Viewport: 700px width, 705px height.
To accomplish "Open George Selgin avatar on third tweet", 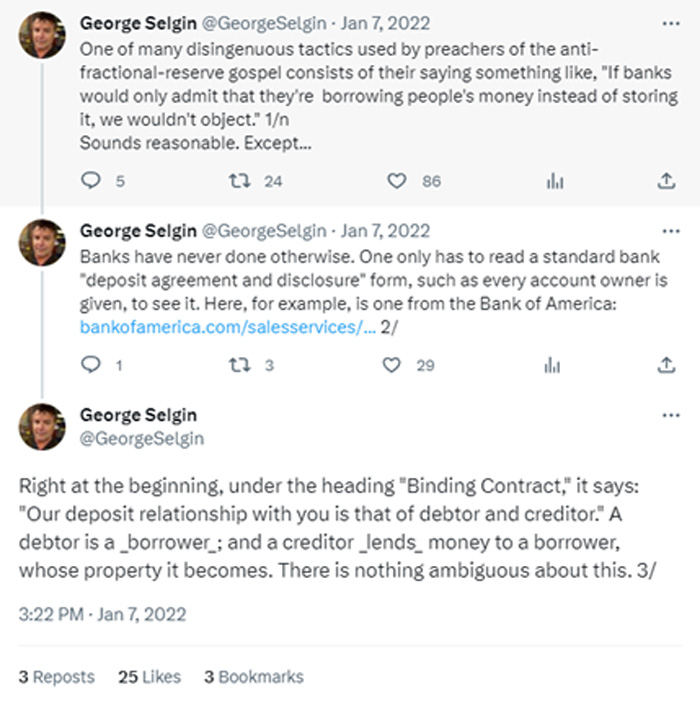I will (42, 427).
